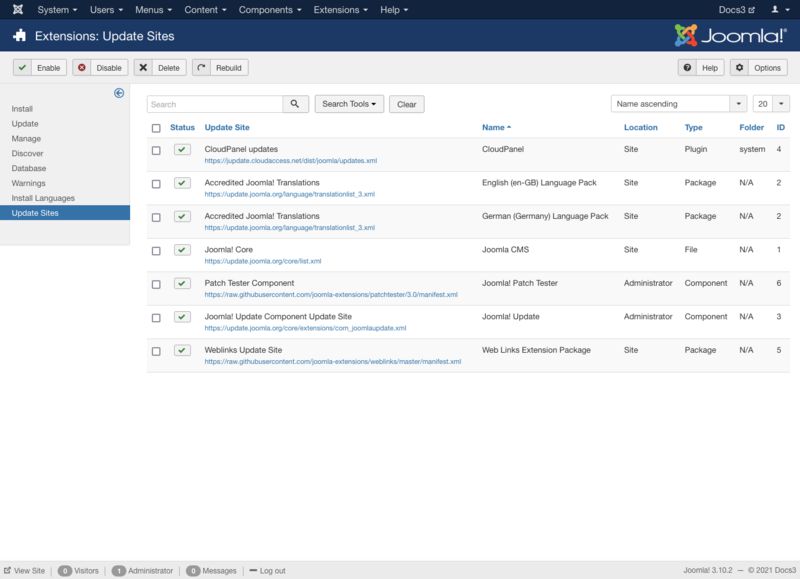Open the System menu
This screenshot has height=579, width=800.
point(57,10)
